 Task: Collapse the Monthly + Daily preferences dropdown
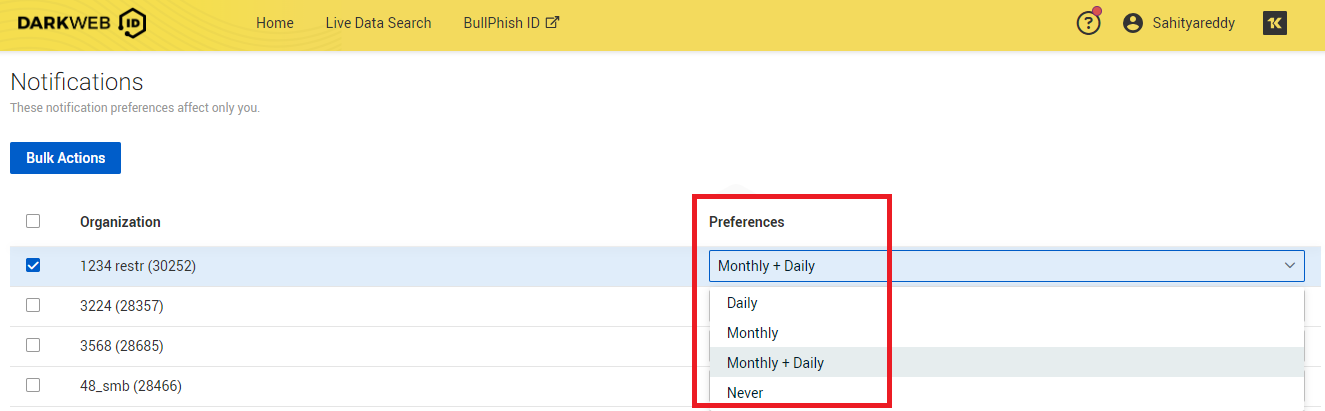click(x=1289, y=266)
